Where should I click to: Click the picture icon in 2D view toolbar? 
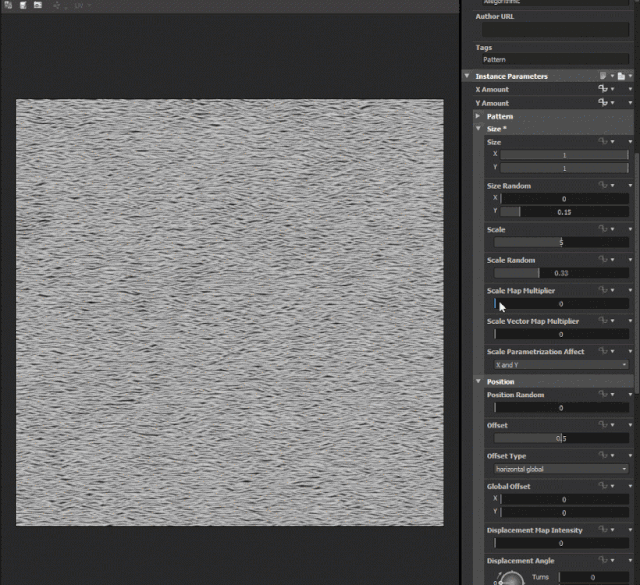[x=38, y=5]
